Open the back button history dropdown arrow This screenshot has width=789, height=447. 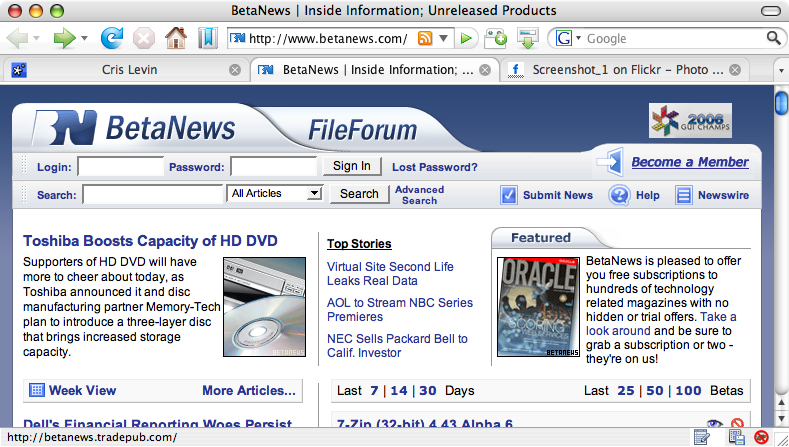click(x=36, y=38)
